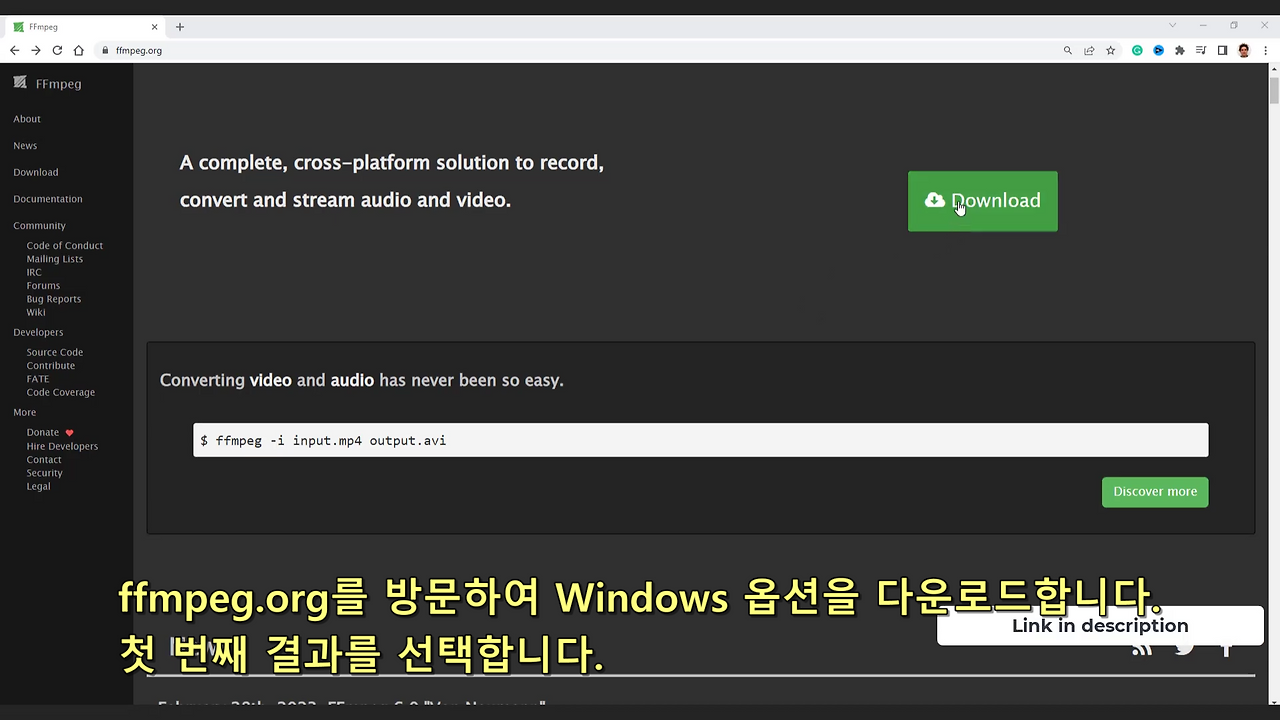Toggle the side panel icon in Chrome
The image size is (1280, 720).
click(1222, 50)
